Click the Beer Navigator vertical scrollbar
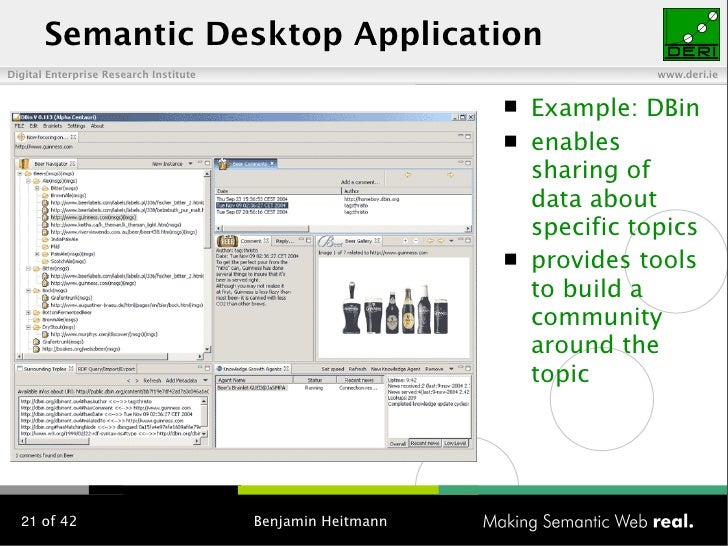The width and height of the screenshot is (728, 546). point(207,262)
